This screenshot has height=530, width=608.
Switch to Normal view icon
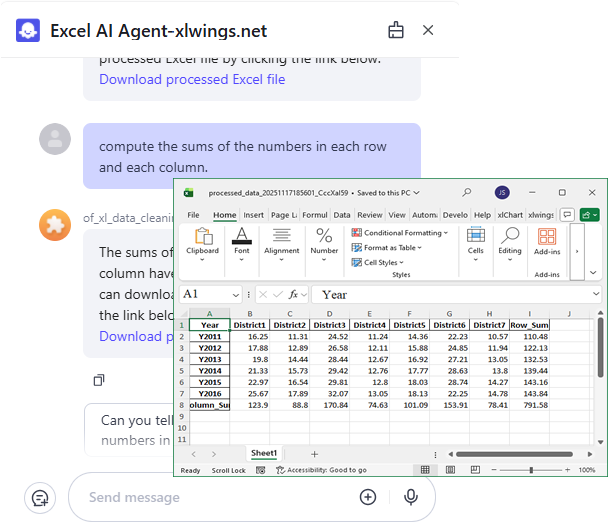tap(425, 470)
